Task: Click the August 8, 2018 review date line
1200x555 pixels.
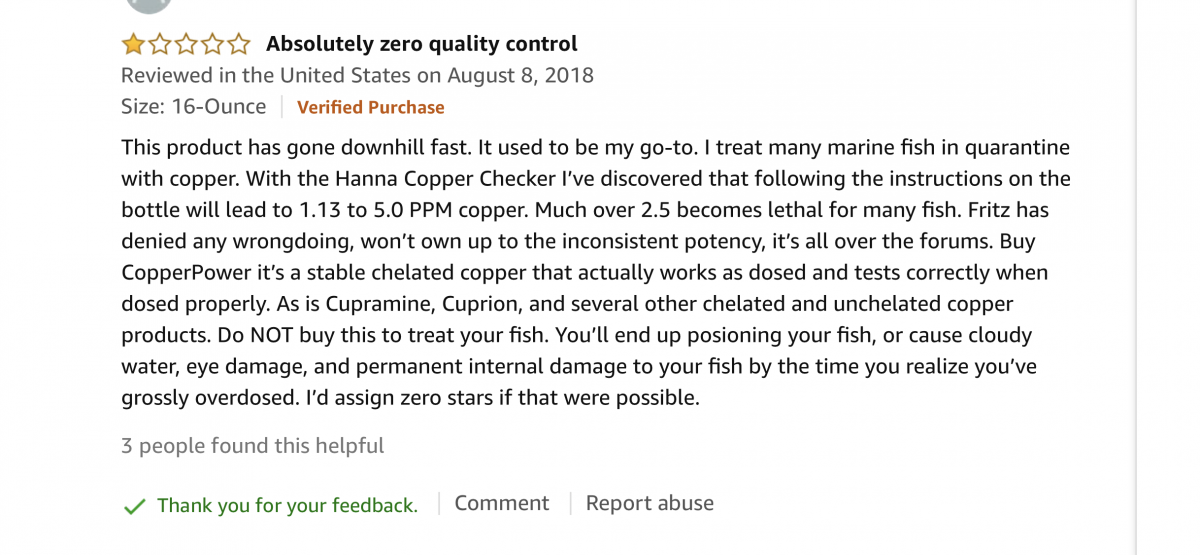Action: click(x=357, y=75)
